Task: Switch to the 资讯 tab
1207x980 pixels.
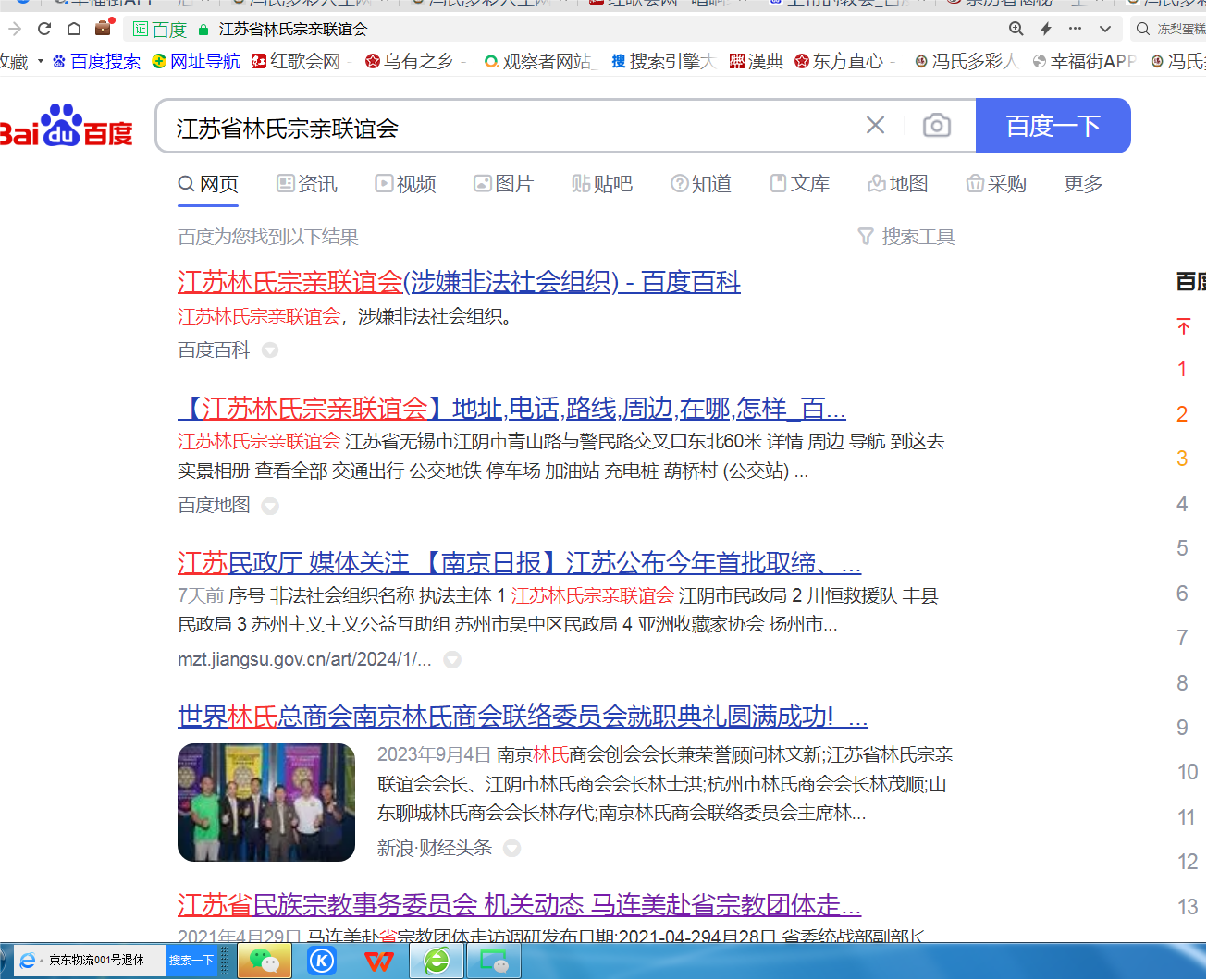Action: pos(307,184)
